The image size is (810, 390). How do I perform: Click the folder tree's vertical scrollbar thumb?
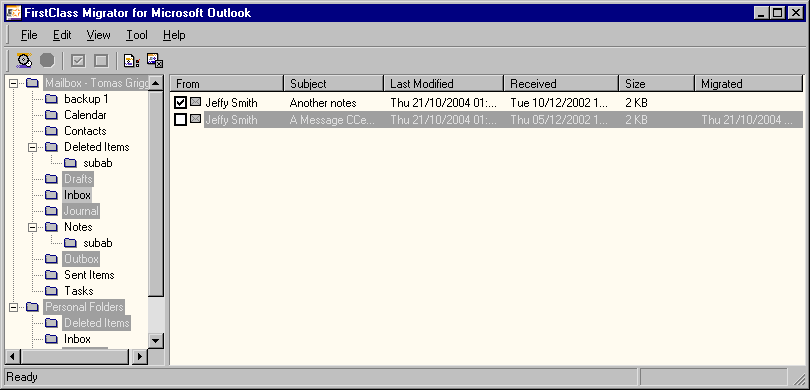[x=156, y=193]
